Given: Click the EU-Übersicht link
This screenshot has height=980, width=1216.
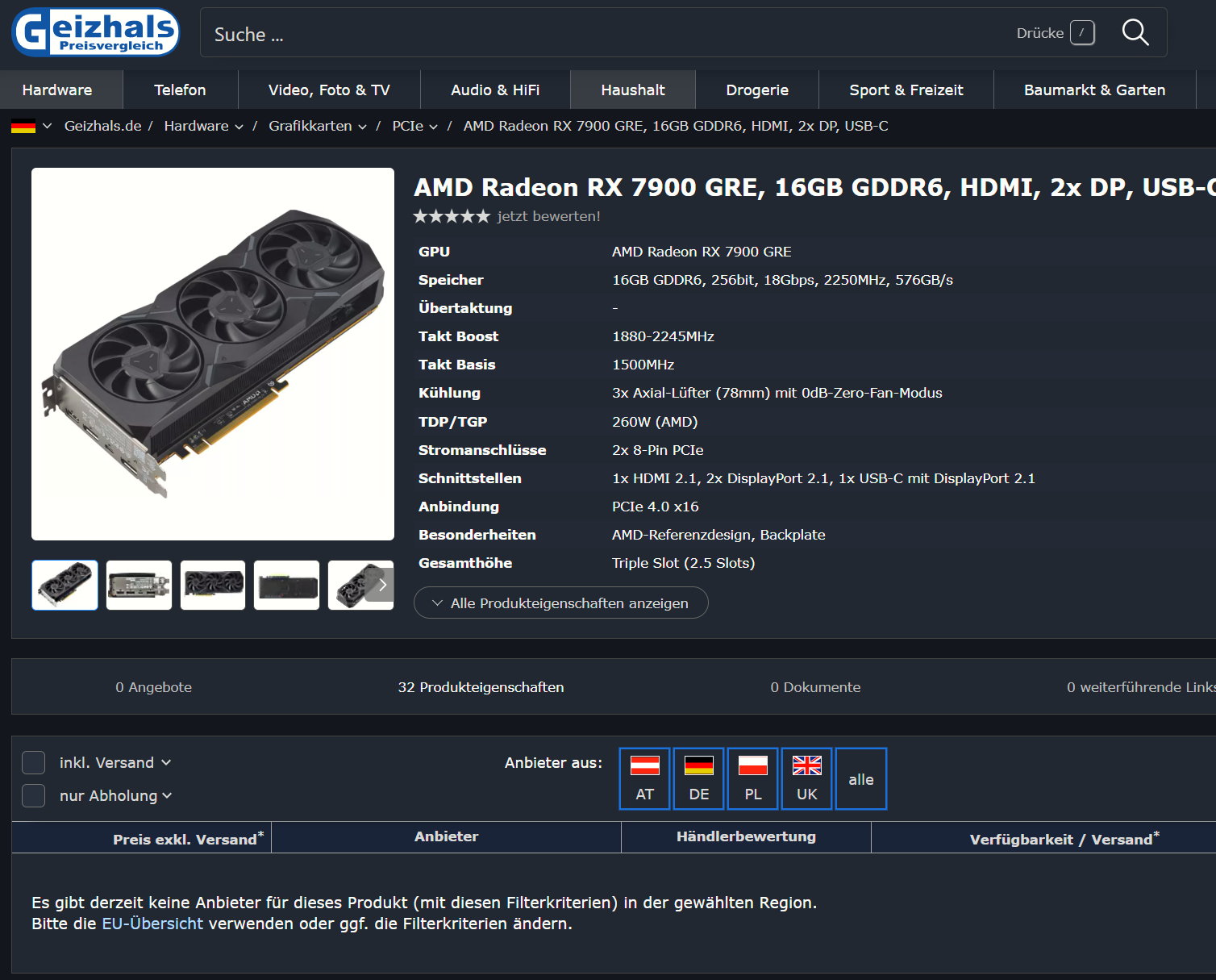Looking at the screenshot, I should point(152,924).
